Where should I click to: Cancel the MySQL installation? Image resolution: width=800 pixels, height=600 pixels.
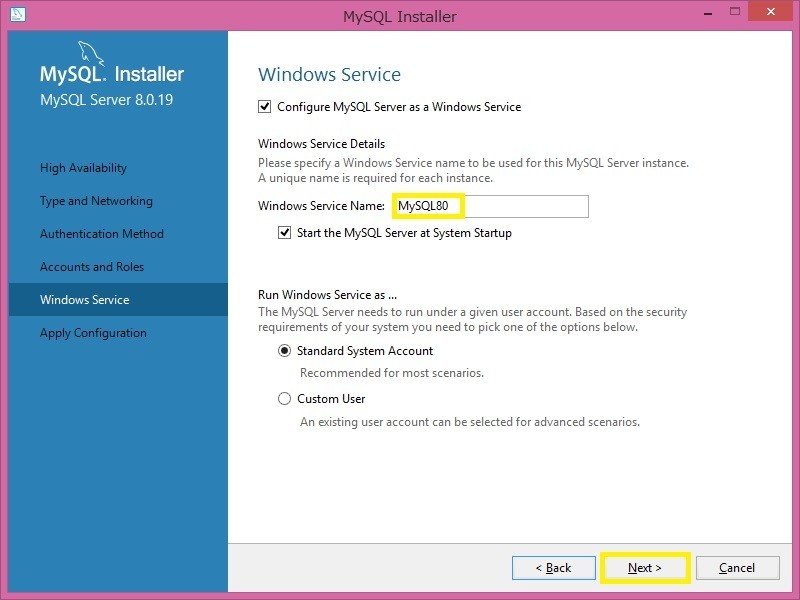coord(737,567)
